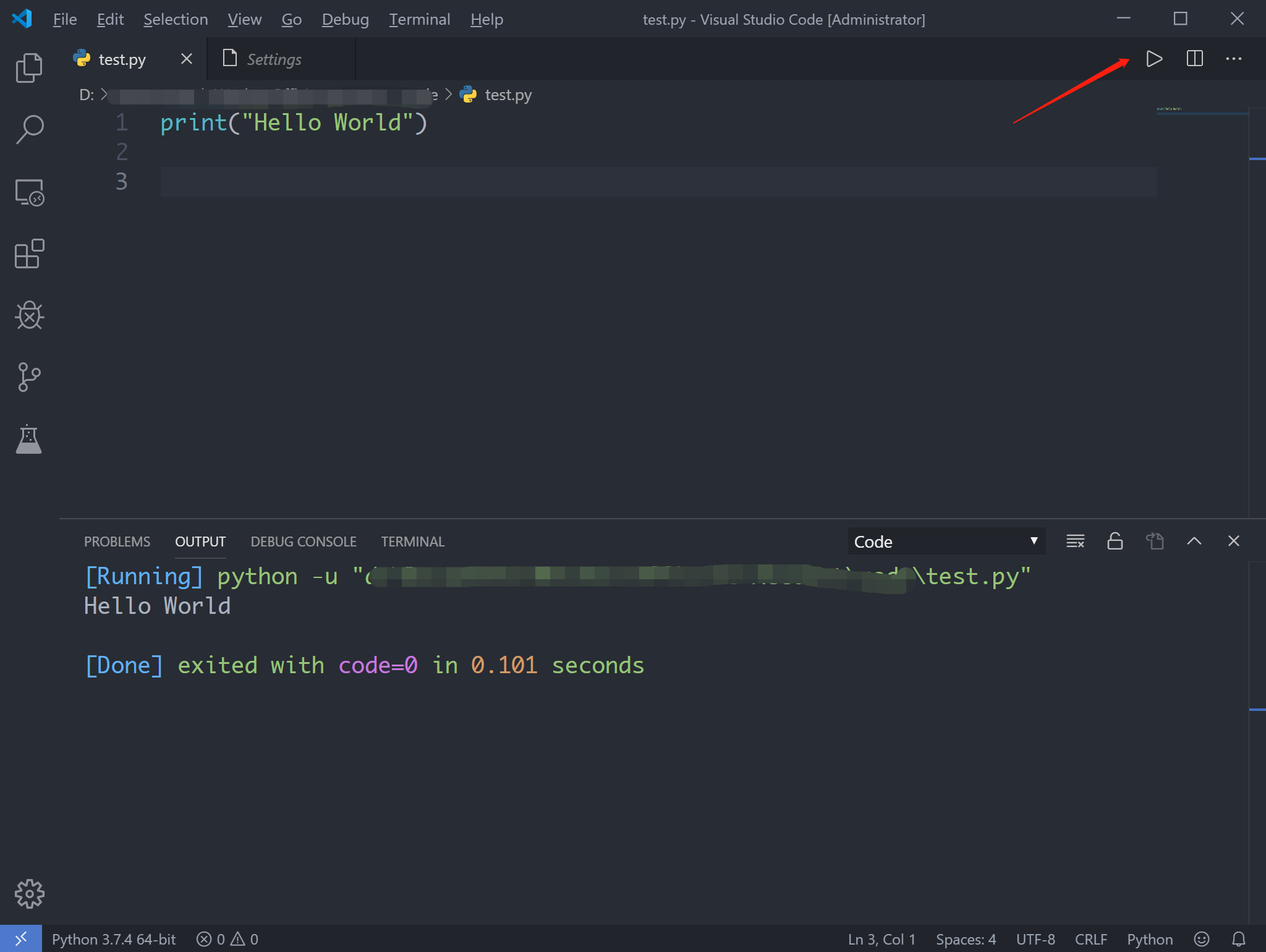Open the Debug view with bug icon
The height and width of the screenshot is (952, 1266).
pyautogui.click(x=29, y=315)
